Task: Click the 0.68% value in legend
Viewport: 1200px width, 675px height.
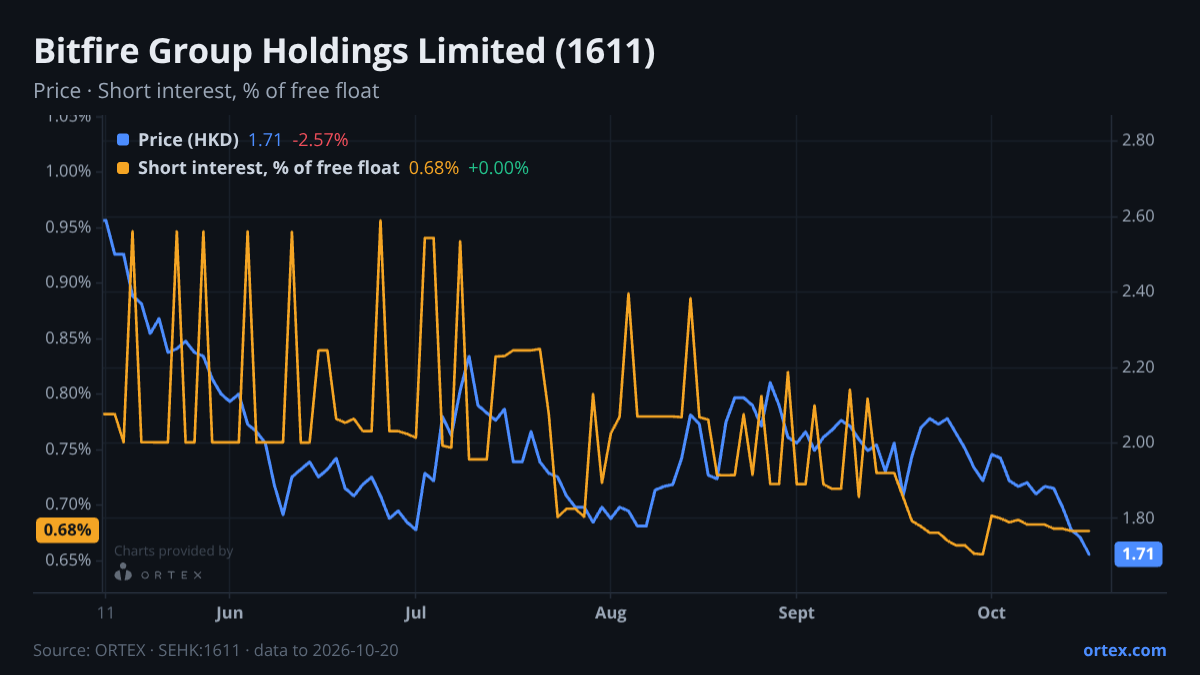Action: click(434, 168)
